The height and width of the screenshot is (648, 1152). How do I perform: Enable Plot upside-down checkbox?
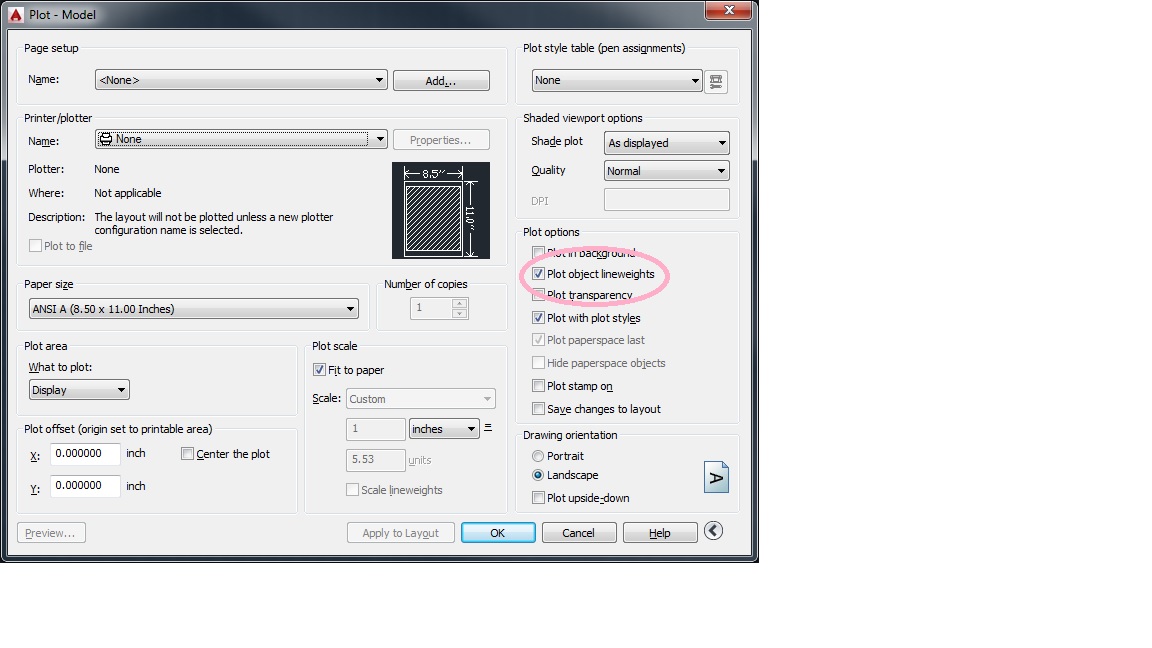[539, 497]
